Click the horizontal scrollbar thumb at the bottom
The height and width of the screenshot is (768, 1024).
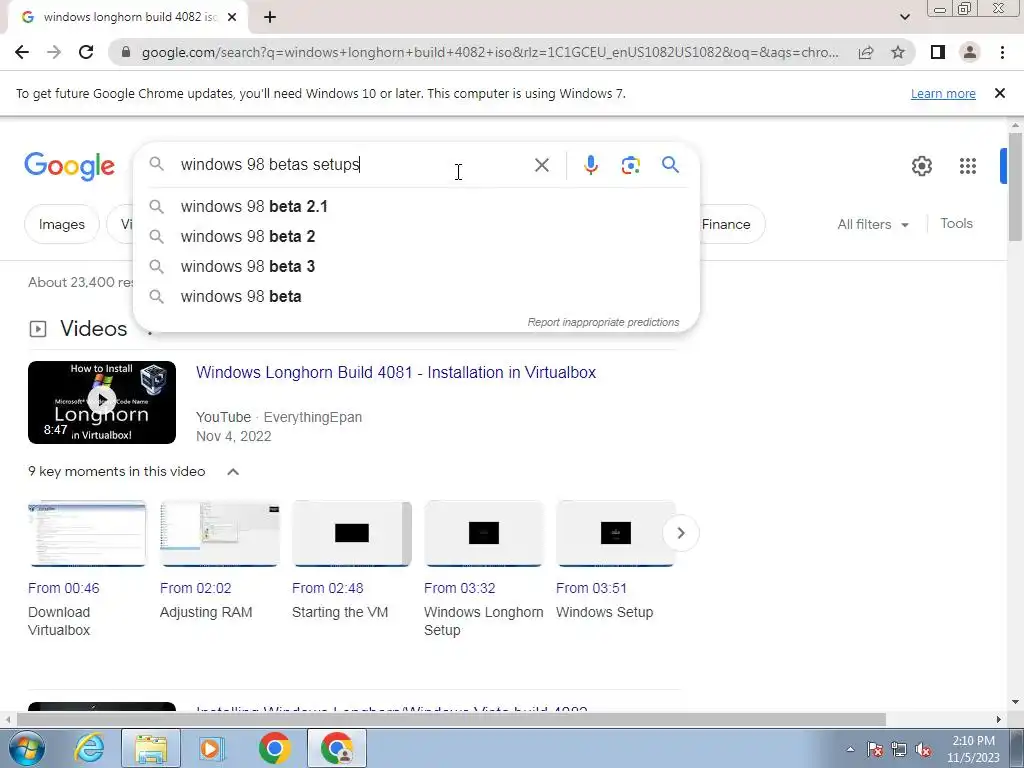[451, 719]
